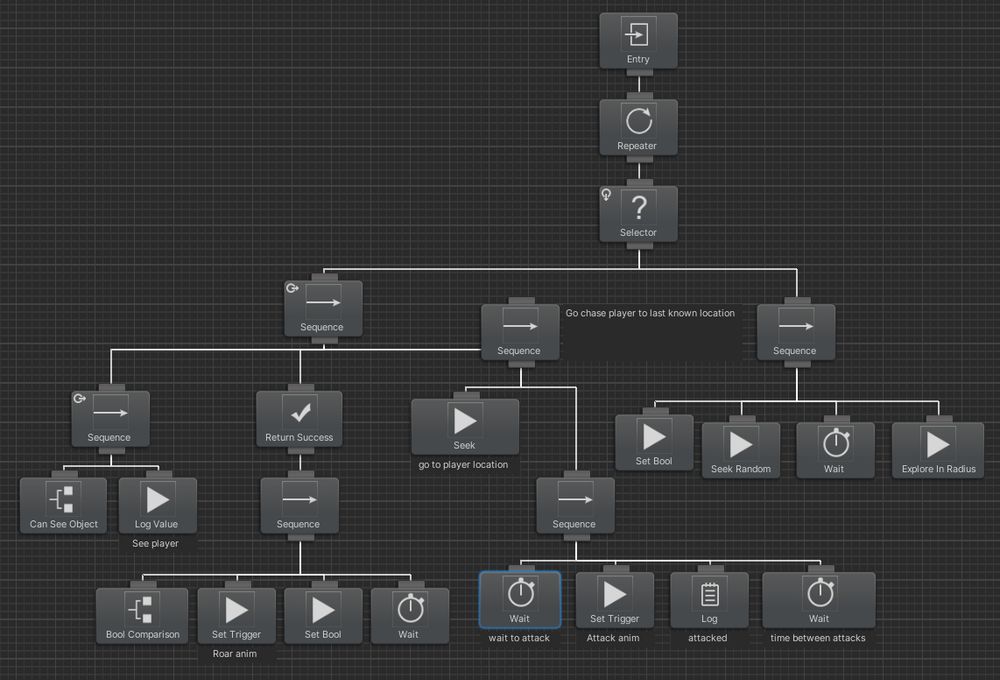Viewport: 1000px width, 680px height.
Task: Click the 'go to player location' comment
Action: [464, 464]
